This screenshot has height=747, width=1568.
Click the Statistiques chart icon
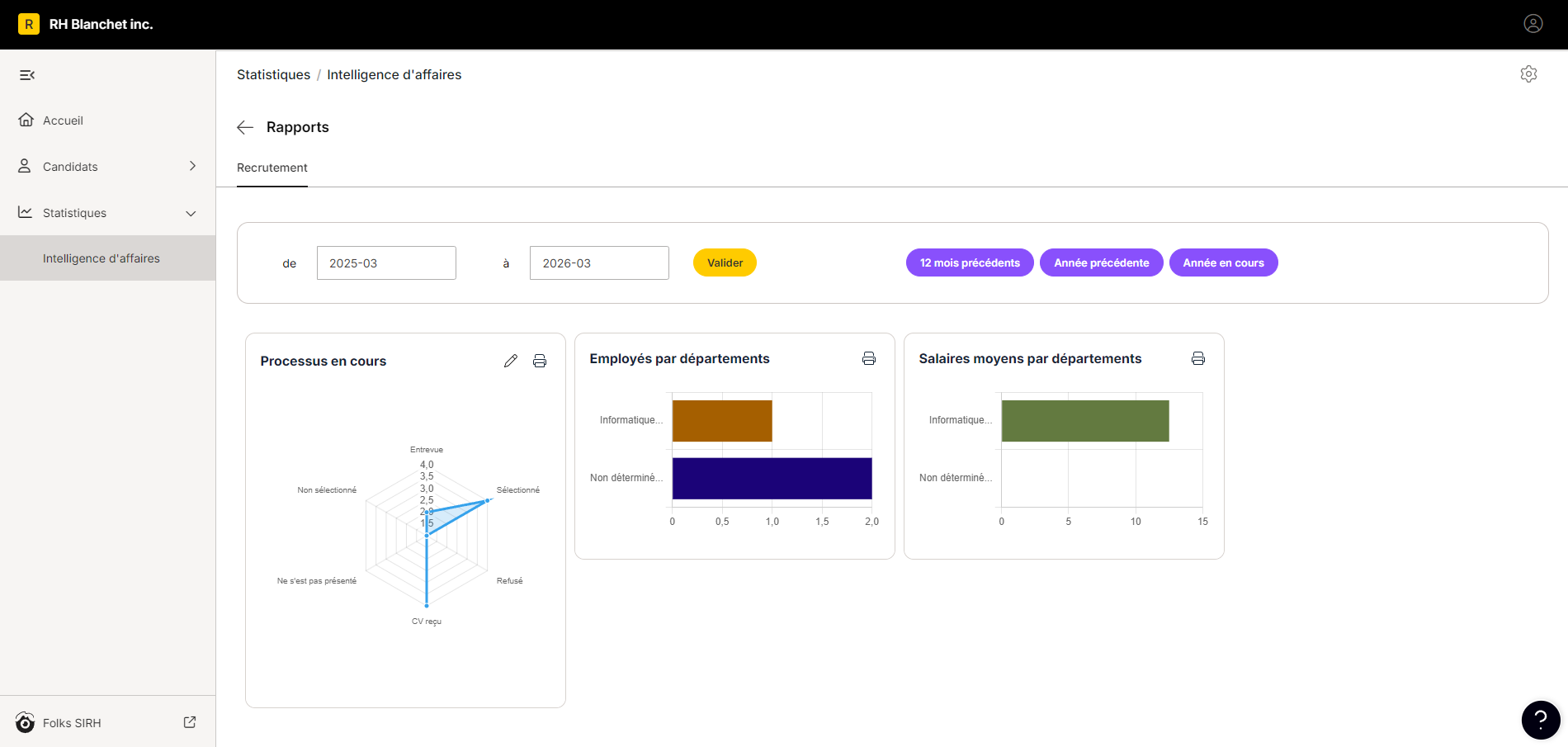point(26,212)
